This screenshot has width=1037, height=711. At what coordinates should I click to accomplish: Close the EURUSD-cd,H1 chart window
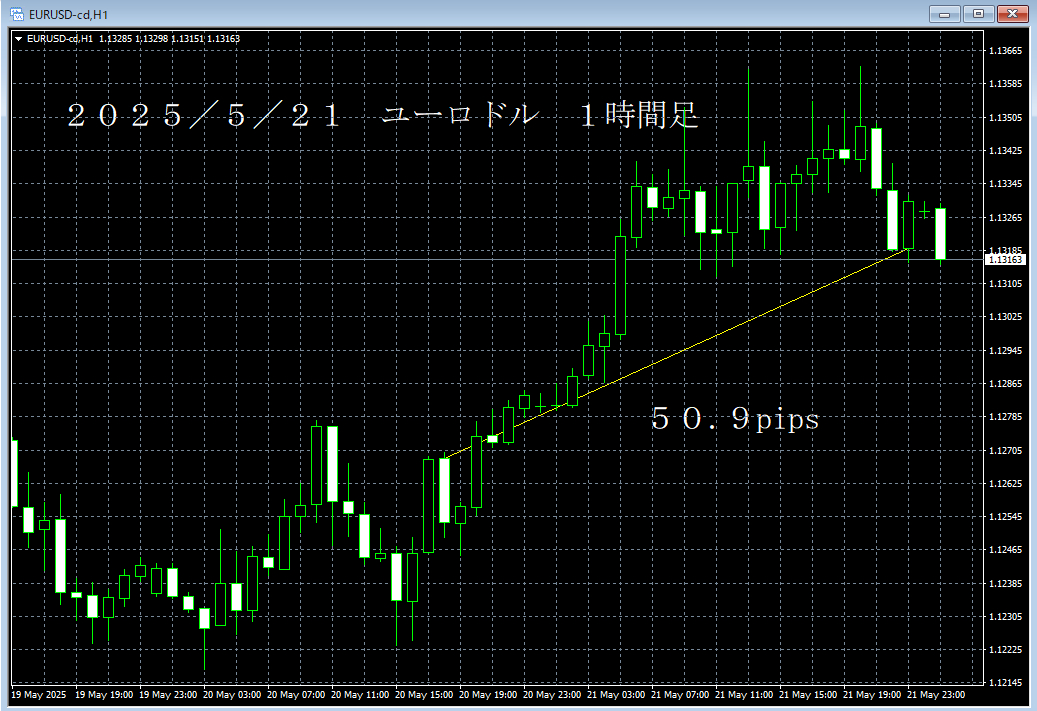(1013, 14)
